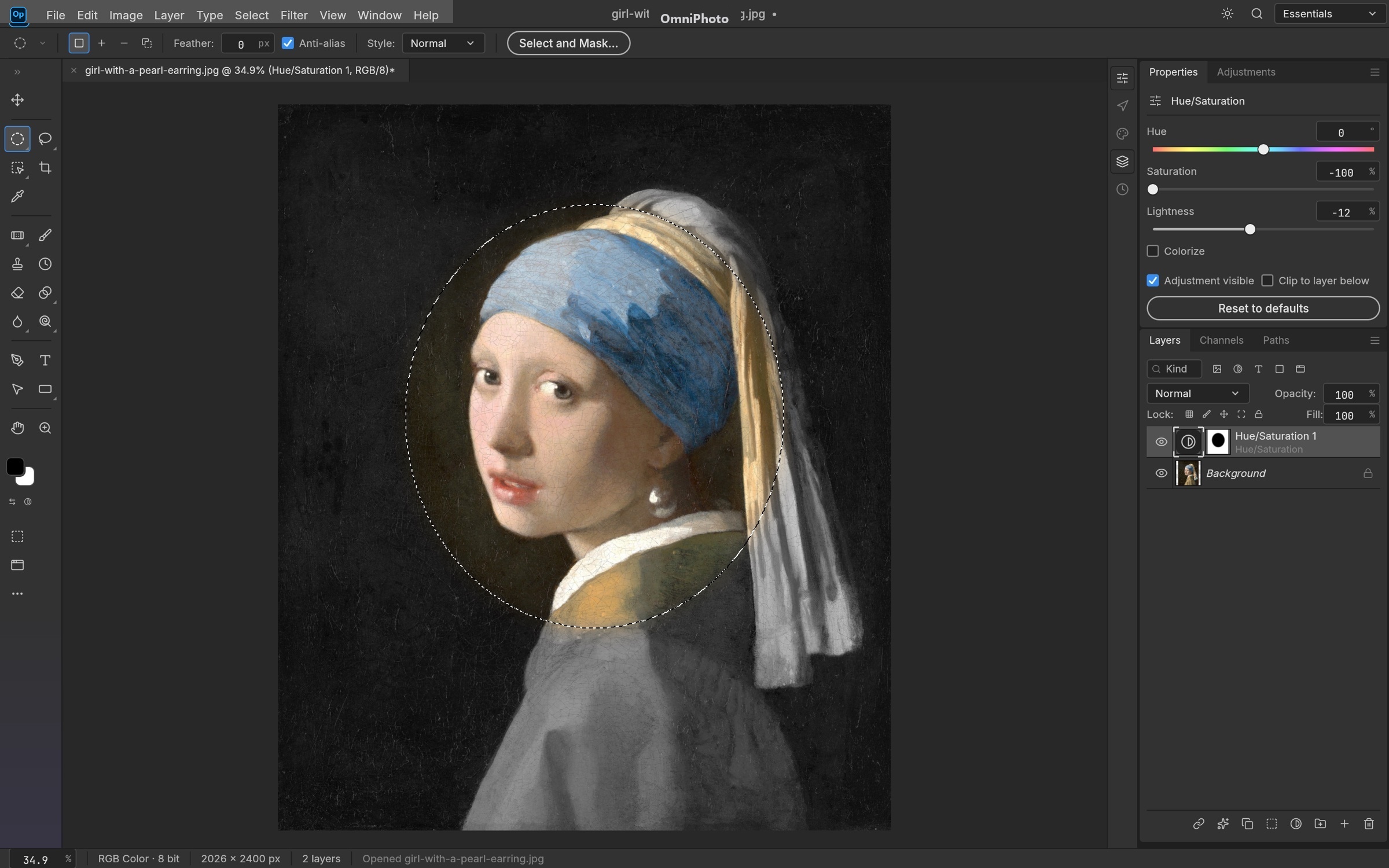
Task: Click the foreground black color swatch
Action: [14, 466]
